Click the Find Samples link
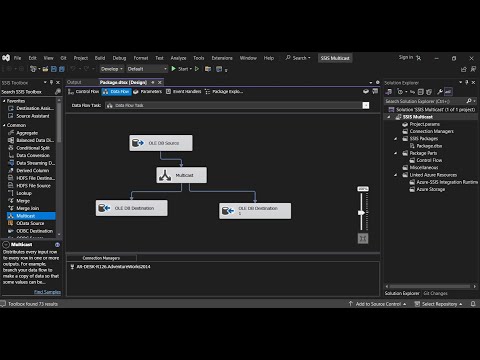Viewport: 480px width, 360px height. point(47,292)
